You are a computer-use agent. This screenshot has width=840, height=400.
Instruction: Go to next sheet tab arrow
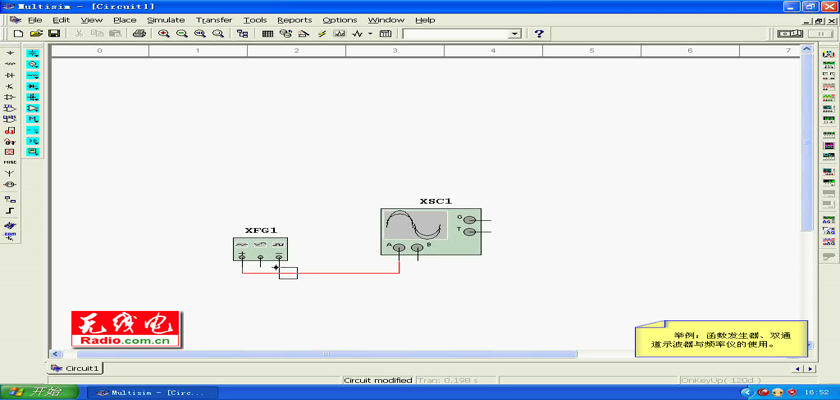pos(811,369)
